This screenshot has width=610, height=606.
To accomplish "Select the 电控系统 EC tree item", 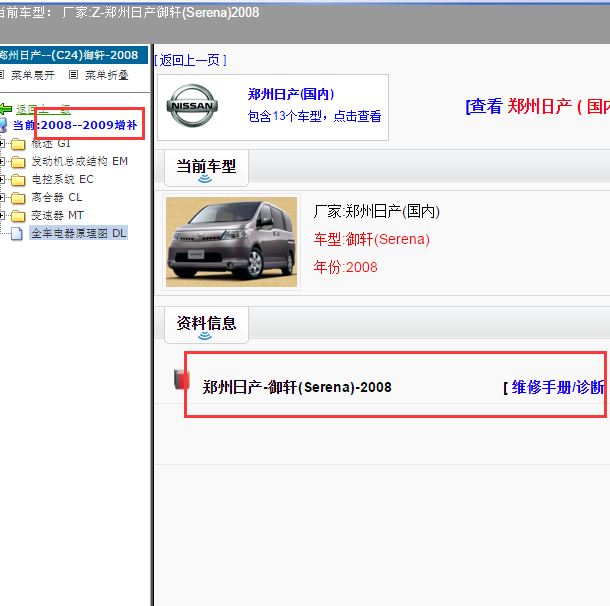I will pyautogui.click(x=63, y=179).
